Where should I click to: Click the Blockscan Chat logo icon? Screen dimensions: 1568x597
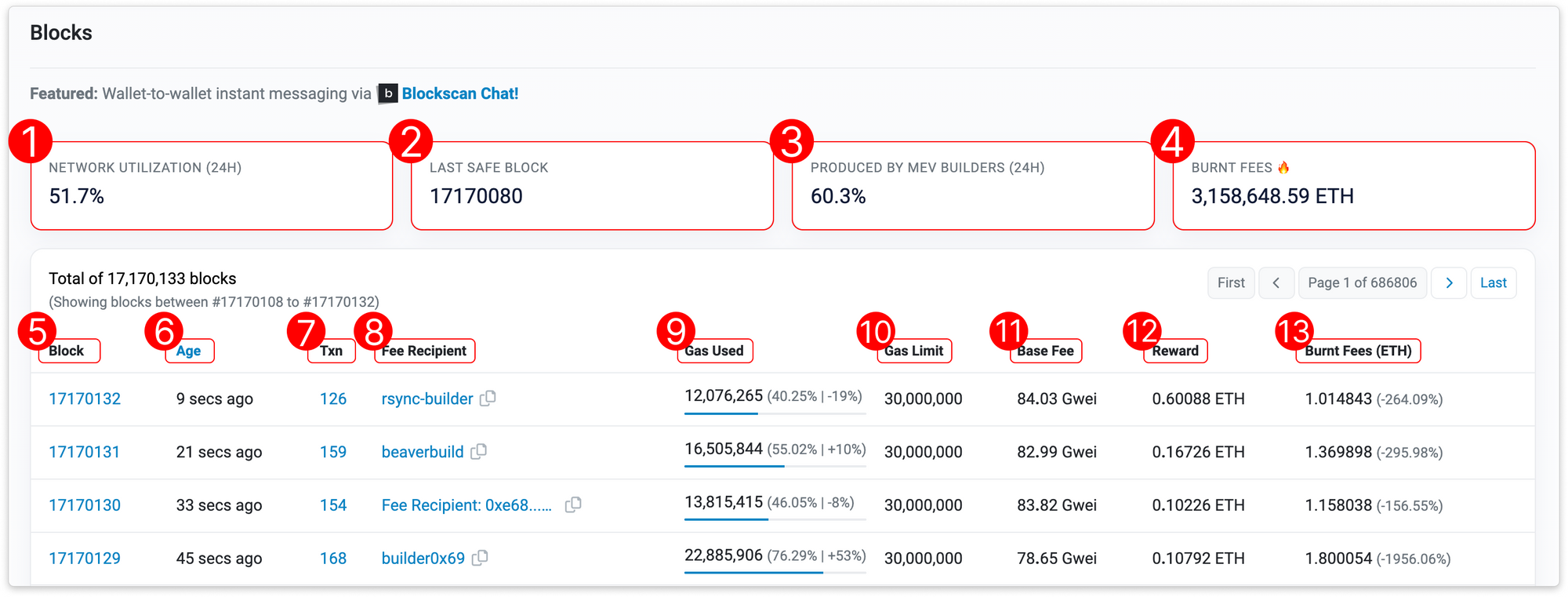(387, 94)
